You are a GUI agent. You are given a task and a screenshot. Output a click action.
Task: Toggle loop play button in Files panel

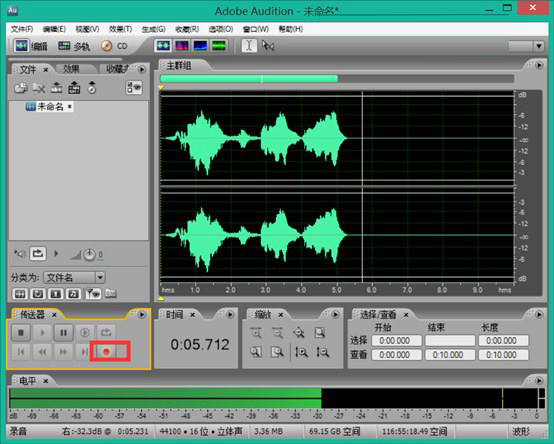point(38,254)
